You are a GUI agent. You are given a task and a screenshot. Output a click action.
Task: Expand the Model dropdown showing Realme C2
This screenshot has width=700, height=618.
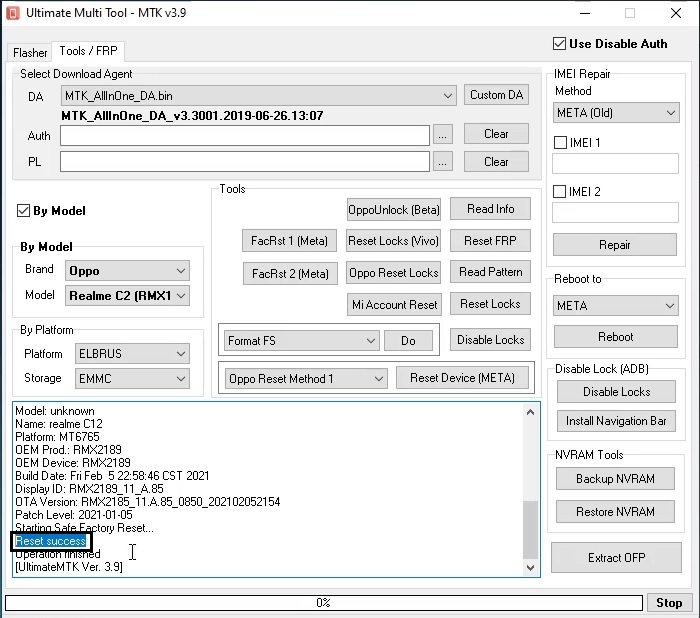[x=127, y=296]
